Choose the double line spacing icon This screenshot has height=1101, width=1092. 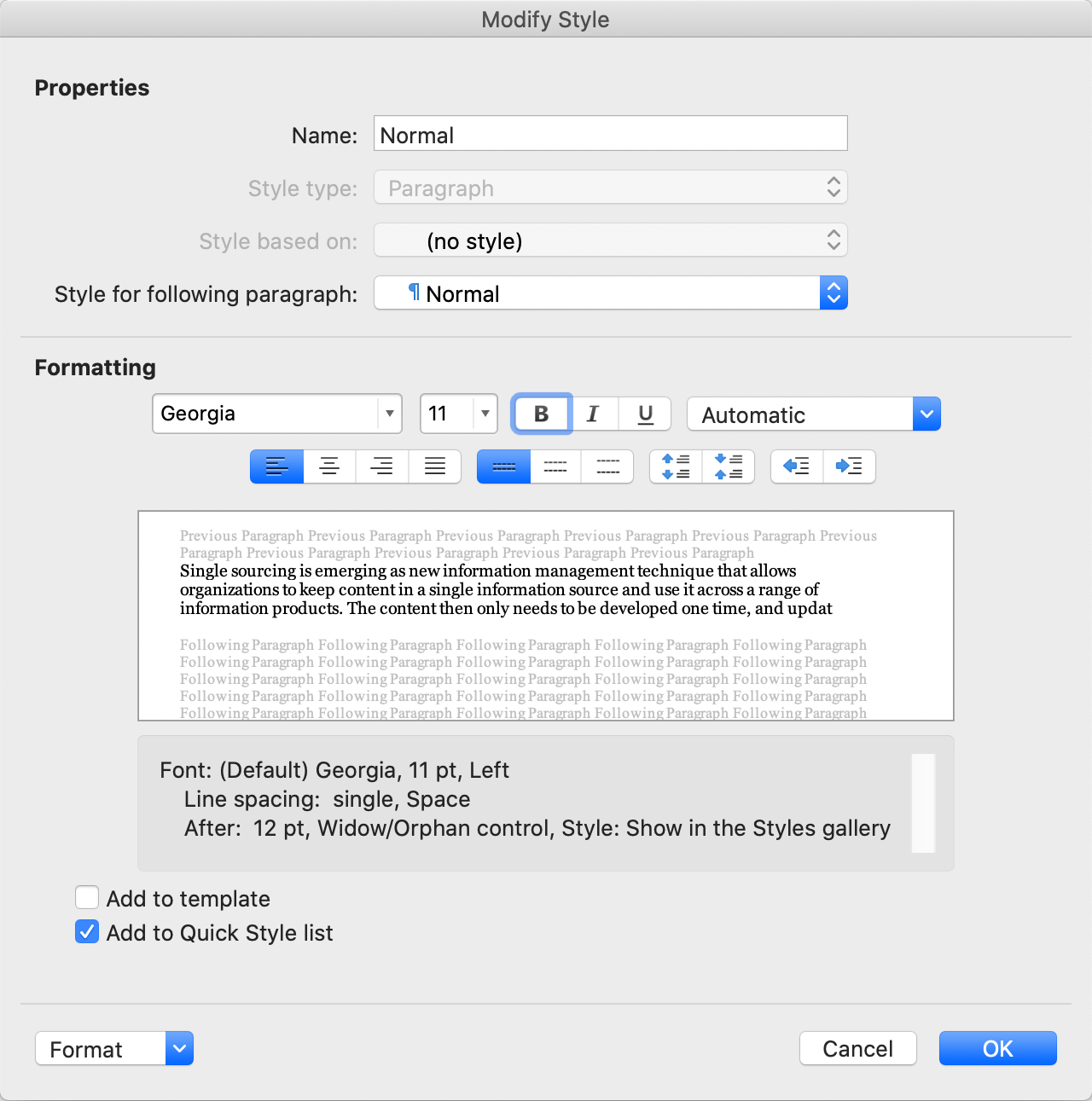point(607,466)
